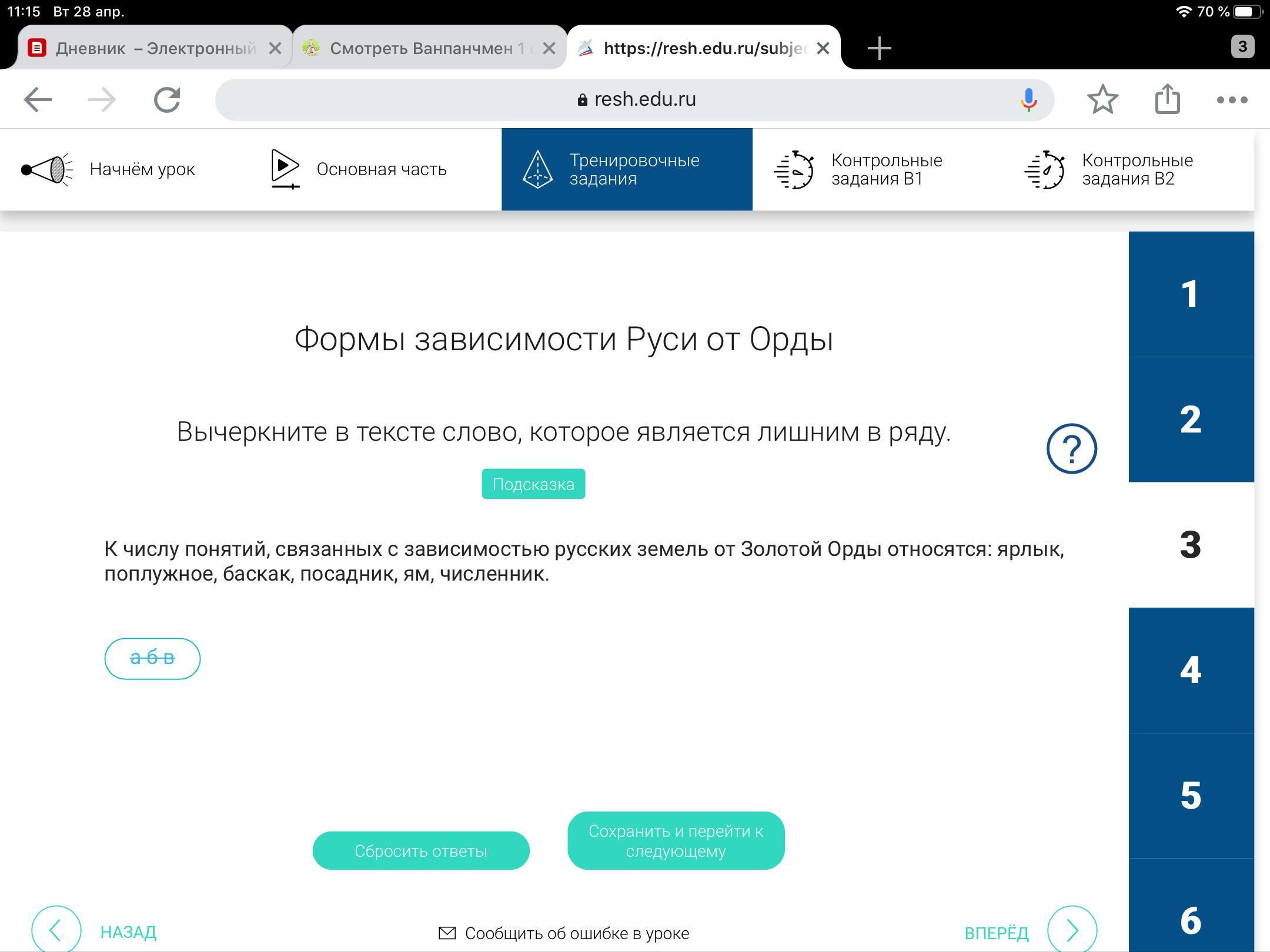The image size is (1270, 952).
Task: Open new tab with plus icon
Action: [879, 48]
